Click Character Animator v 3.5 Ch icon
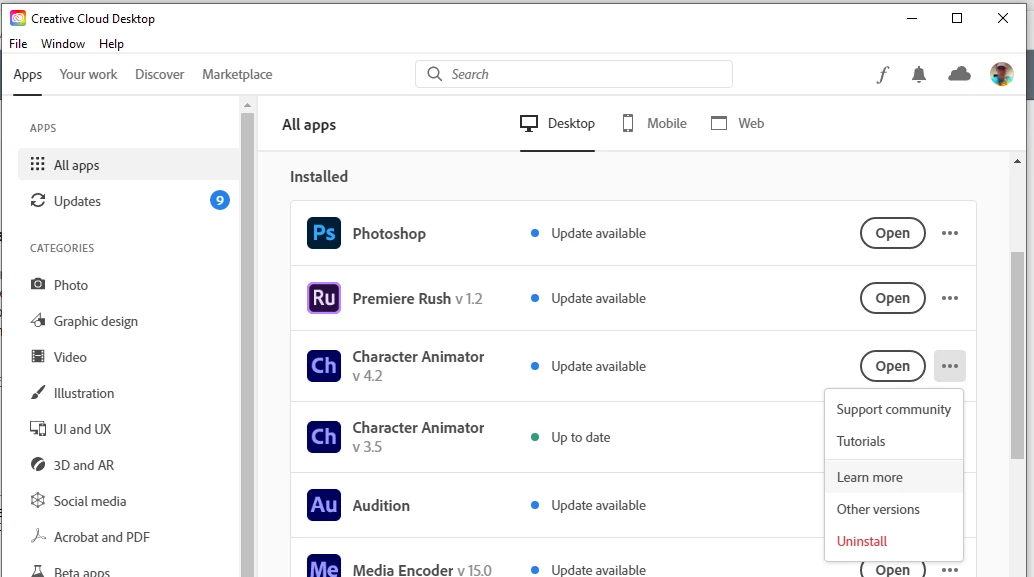Viewport: 1034px width, 577px height. click(x=324, y=437)
